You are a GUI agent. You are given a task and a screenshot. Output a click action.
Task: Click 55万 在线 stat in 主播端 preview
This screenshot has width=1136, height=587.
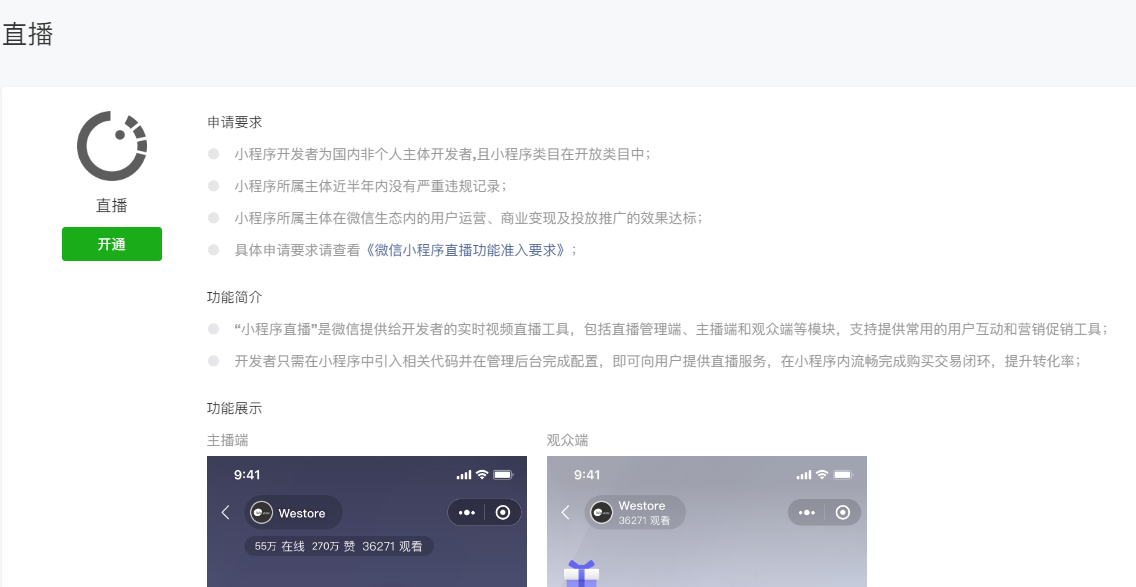tap(279, 546)
